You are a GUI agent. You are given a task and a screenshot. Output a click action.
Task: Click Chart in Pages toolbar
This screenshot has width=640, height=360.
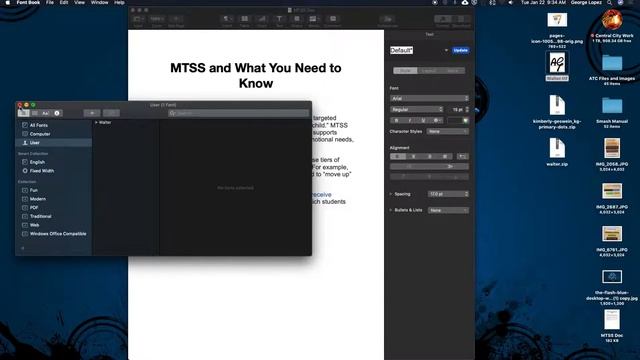pyautogui.click(x=262, y=20)
